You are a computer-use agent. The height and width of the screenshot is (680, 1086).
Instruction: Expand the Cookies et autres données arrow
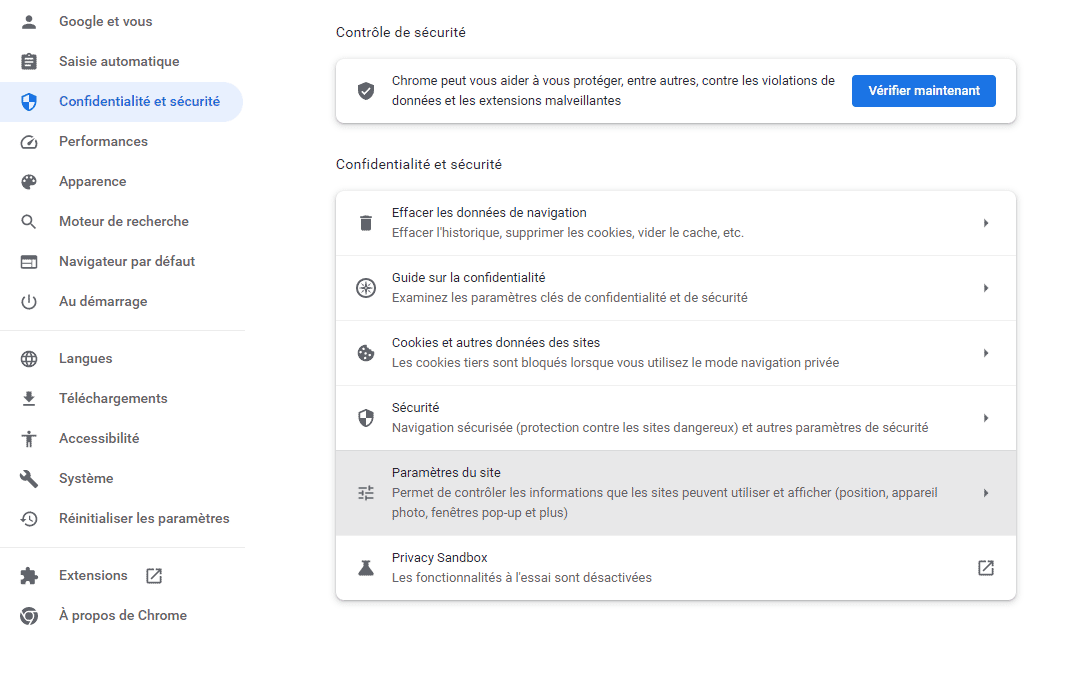click(985, 353)
